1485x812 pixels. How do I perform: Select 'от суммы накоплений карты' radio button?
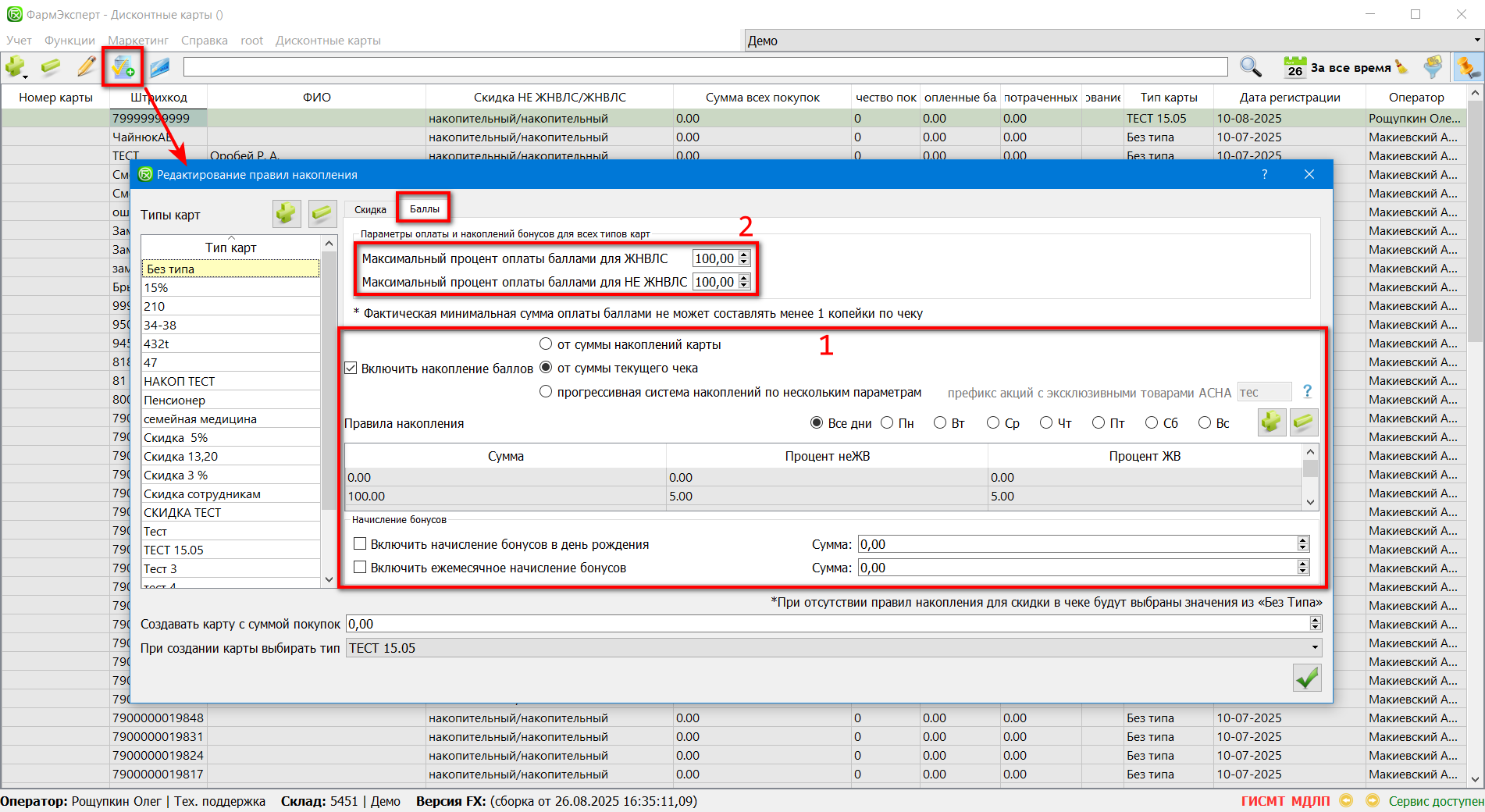(x=546, y=344)
